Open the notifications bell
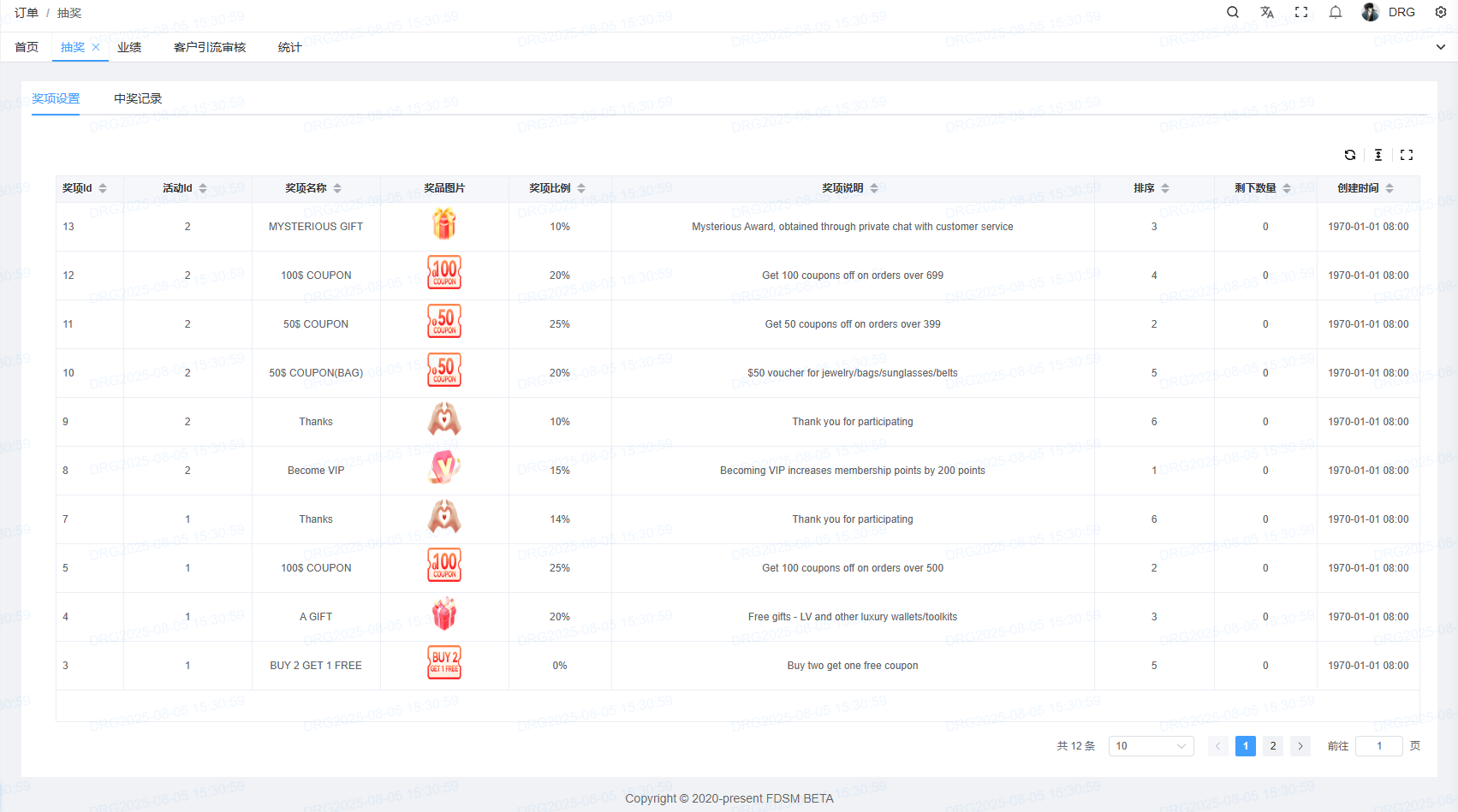The width and height of the screenshot is (1458, 812). (x=1336, y=12)
